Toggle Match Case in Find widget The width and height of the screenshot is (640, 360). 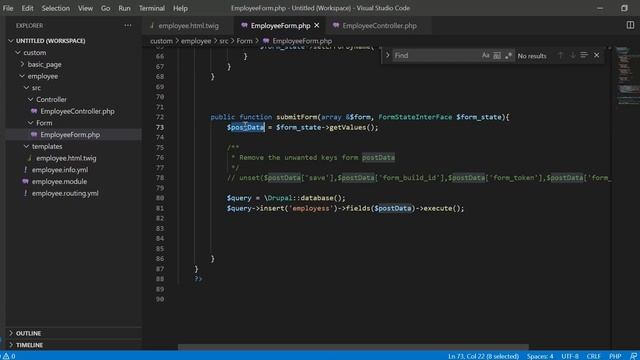485,56
